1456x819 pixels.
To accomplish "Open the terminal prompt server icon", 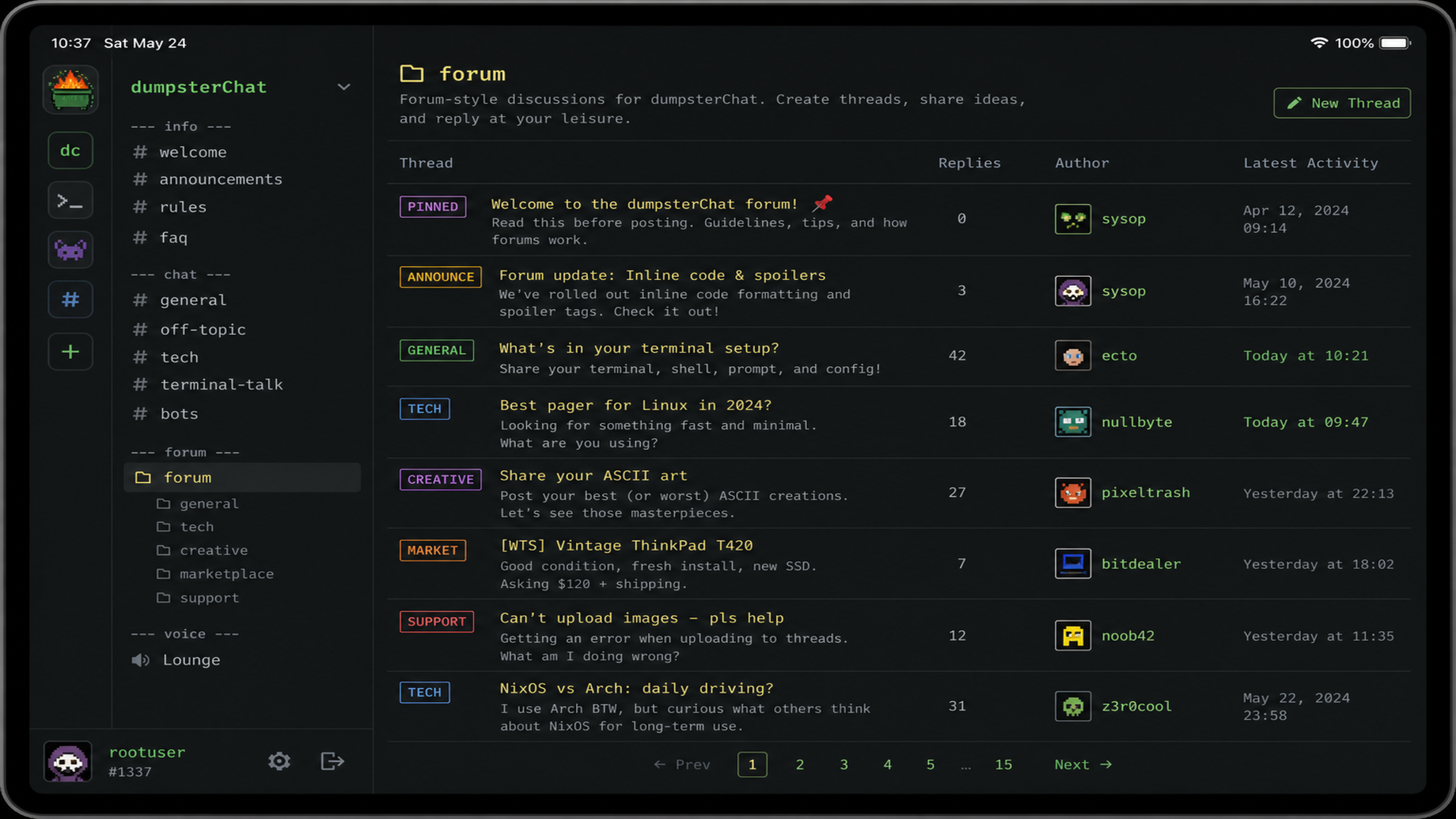I will tap(71, 201).
